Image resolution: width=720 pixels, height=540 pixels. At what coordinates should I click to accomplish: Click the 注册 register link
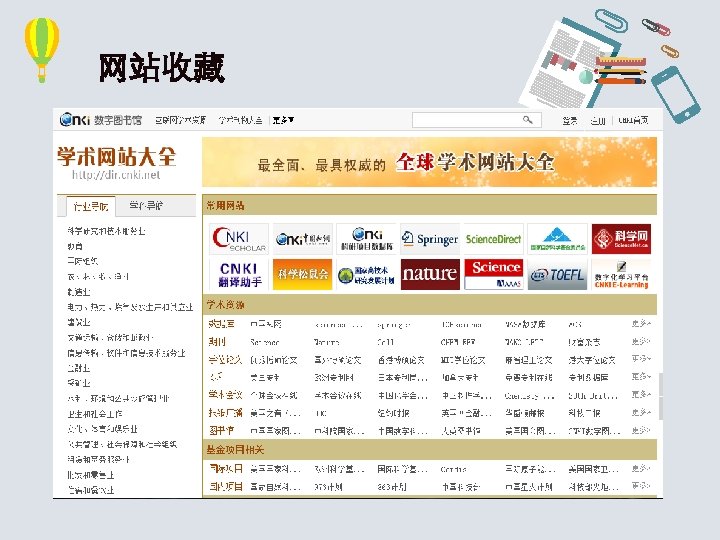(597, 121)
